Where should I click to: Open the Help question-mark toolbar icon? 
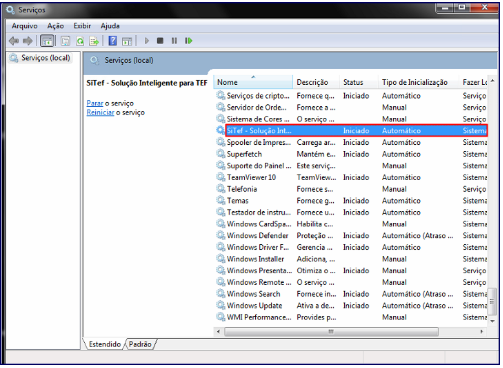point(113,41)
